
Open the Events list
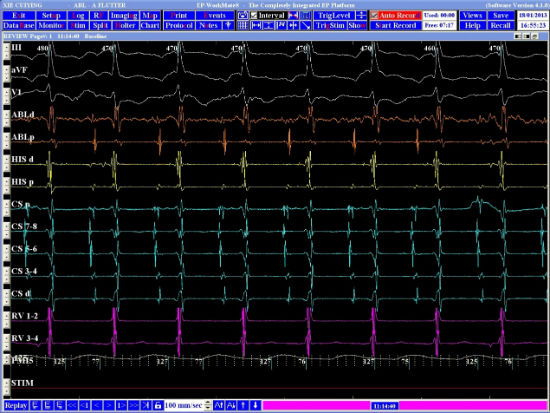coord(214,15)
